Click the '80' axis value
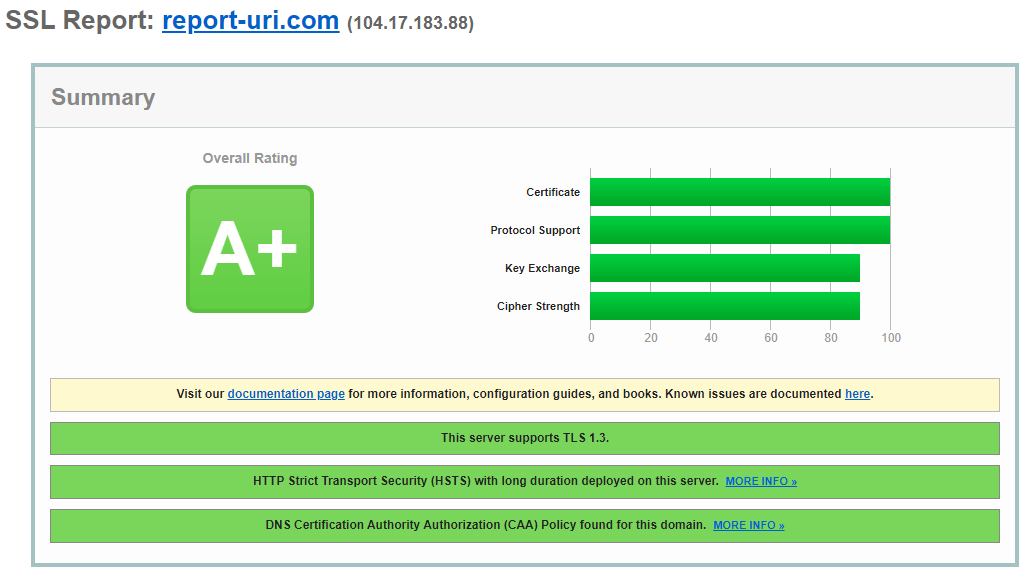 pos(831,338)
